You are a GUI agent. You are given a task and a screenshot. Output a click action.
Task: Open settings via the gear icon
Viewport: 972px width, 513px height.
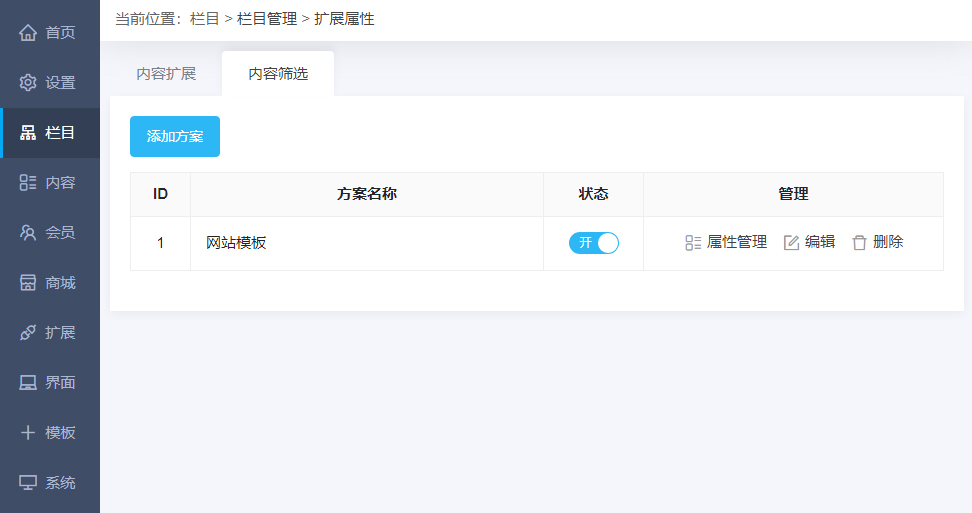pyautogui.click(x=28, y=83)
